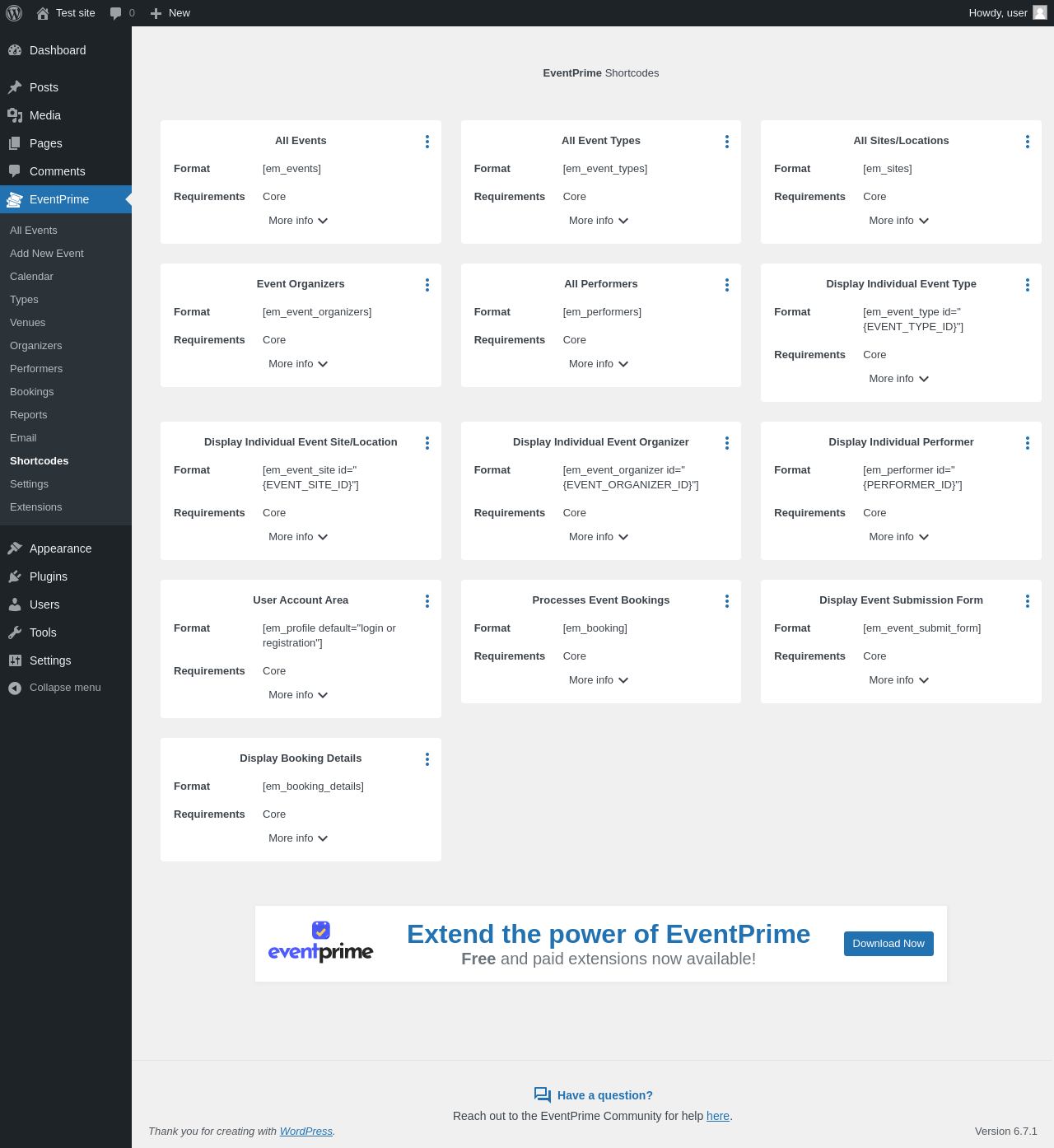Go to Add New Event in sidebar

click(66, 254)
